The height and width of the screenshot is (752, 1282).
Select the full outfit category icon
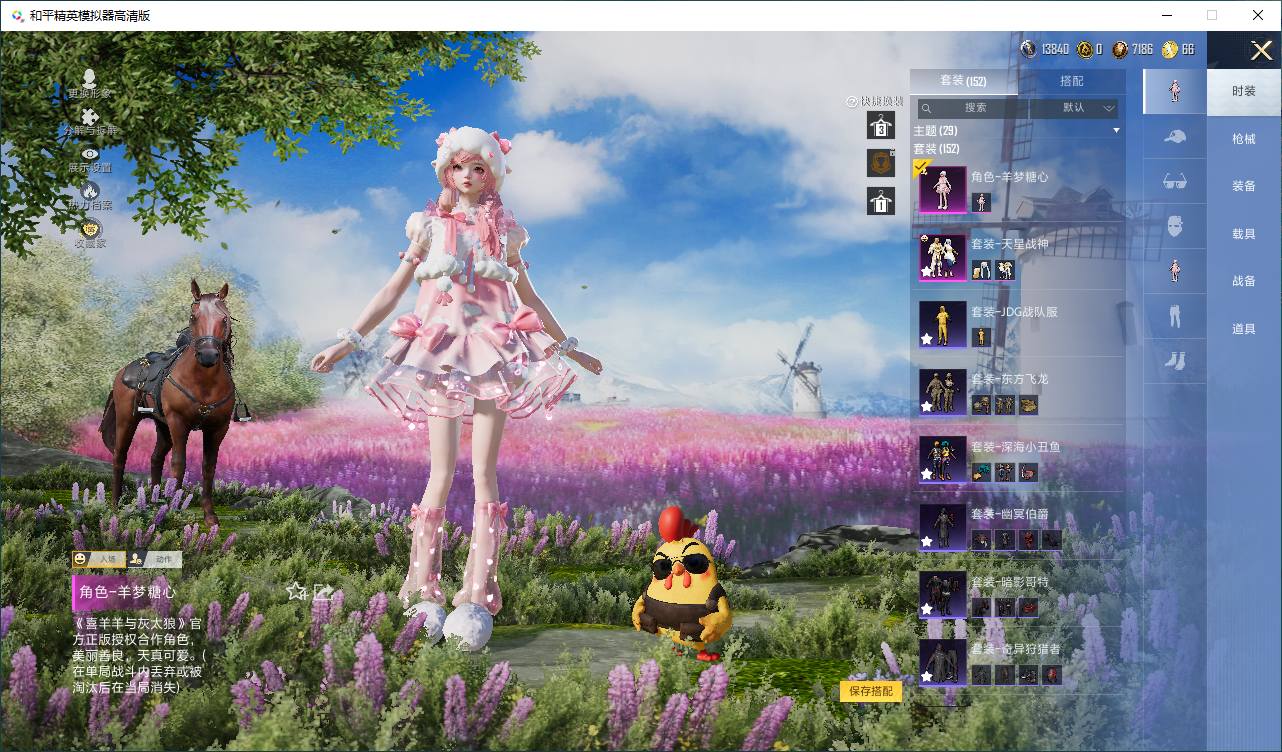(1175, 91)
